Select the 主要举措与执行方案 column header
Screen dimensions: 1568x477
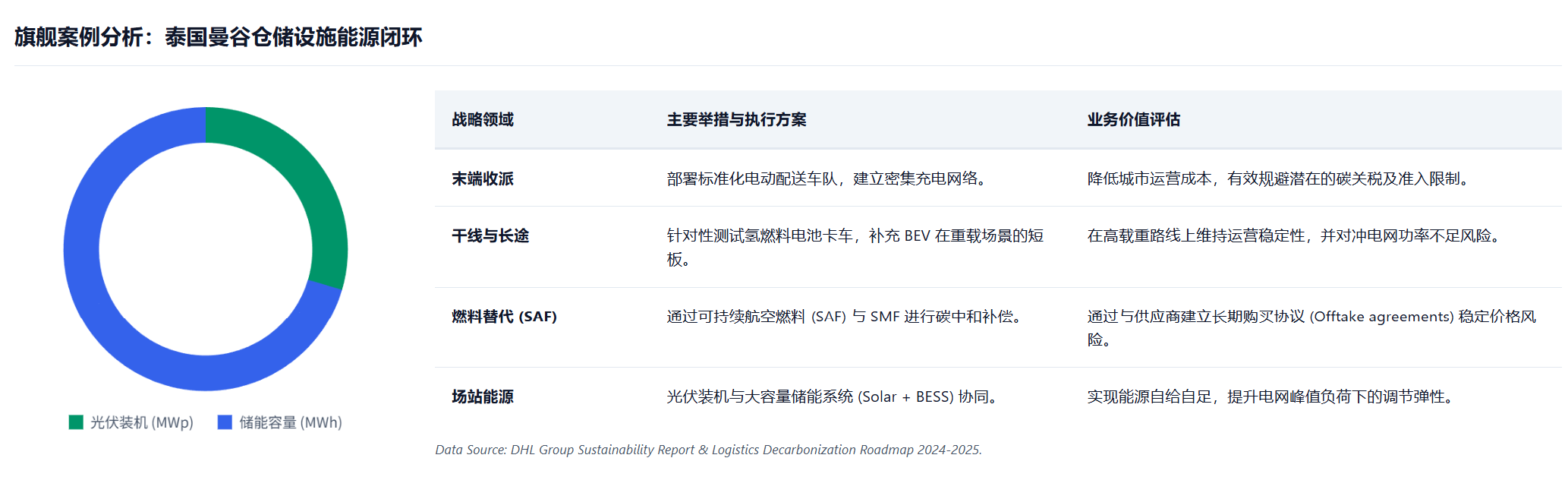736,120
